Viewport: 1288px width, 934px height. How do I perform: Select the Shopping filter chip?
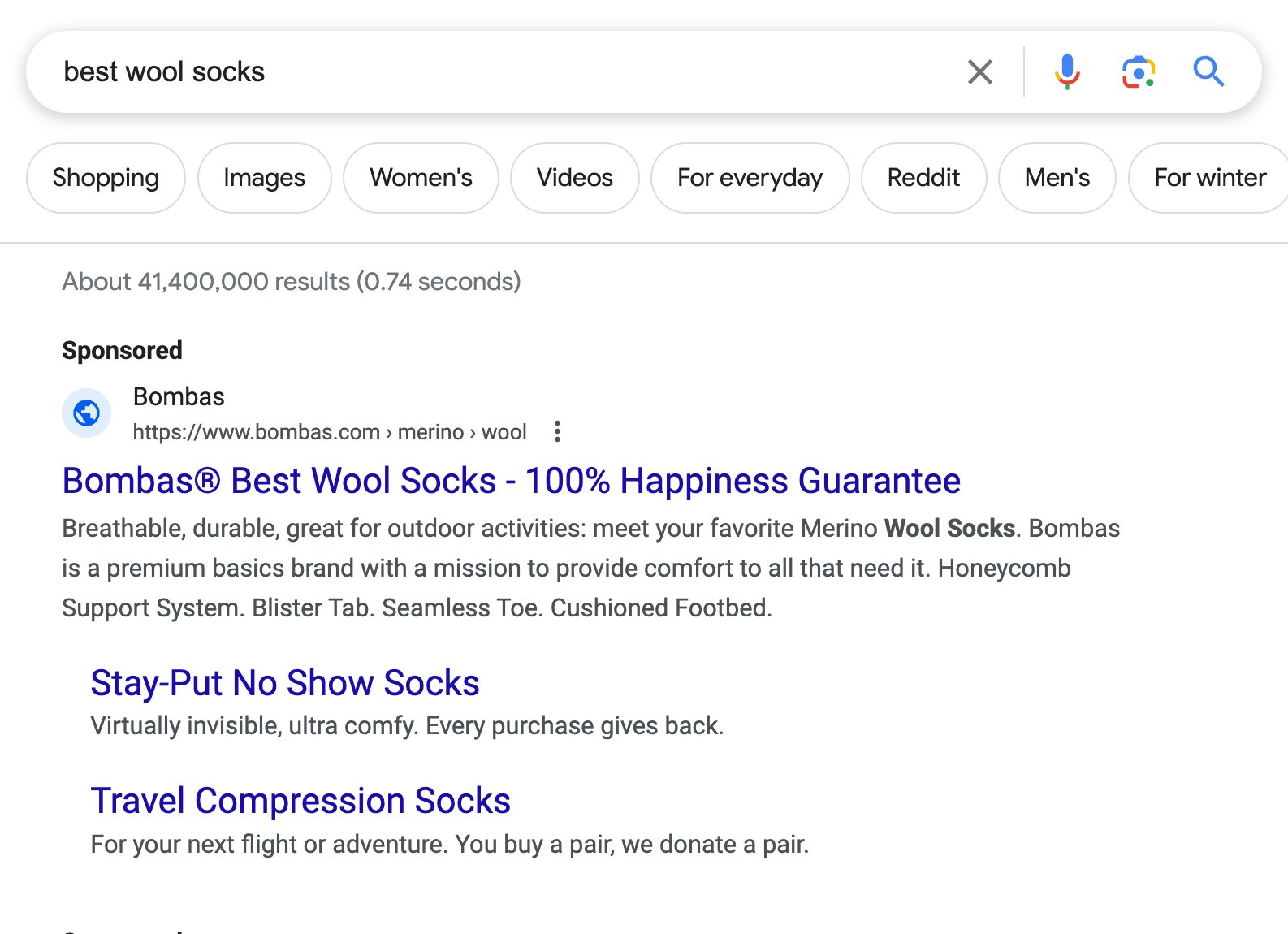click(x=106, y=178)
